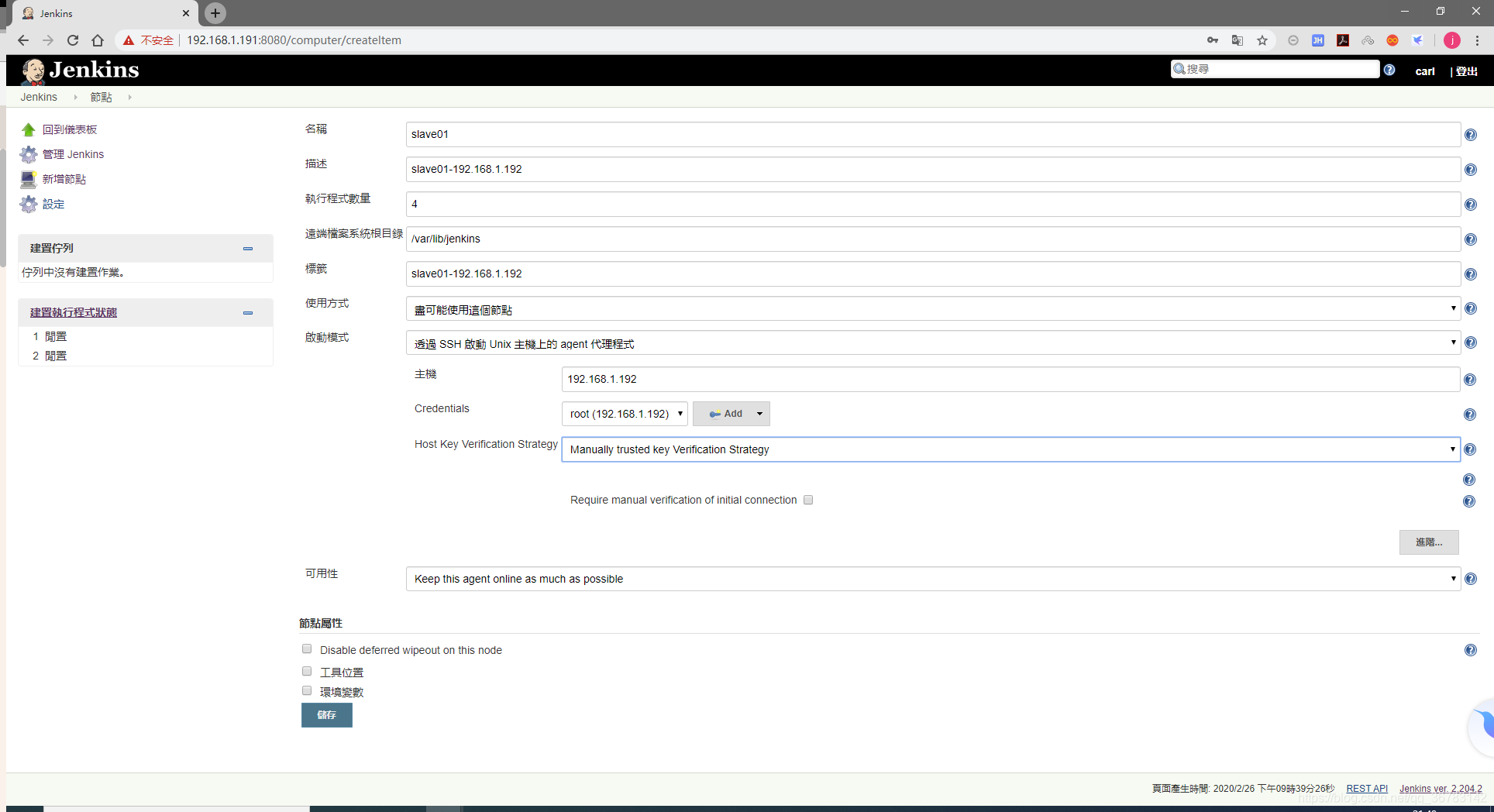This screenshot has height=812, width=1494.
Task: Open help for the 主機 field
Action: click(x=1470, y=380)
